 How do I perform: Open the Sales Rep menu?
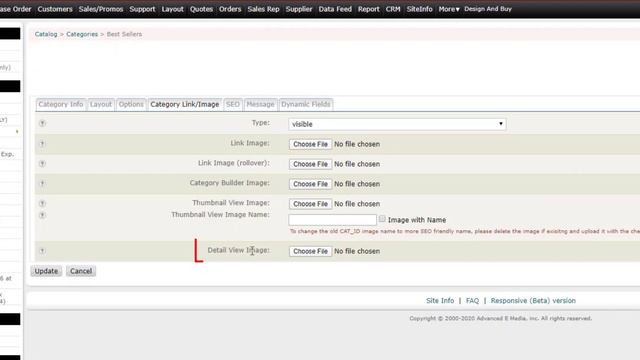click(263, 9)
